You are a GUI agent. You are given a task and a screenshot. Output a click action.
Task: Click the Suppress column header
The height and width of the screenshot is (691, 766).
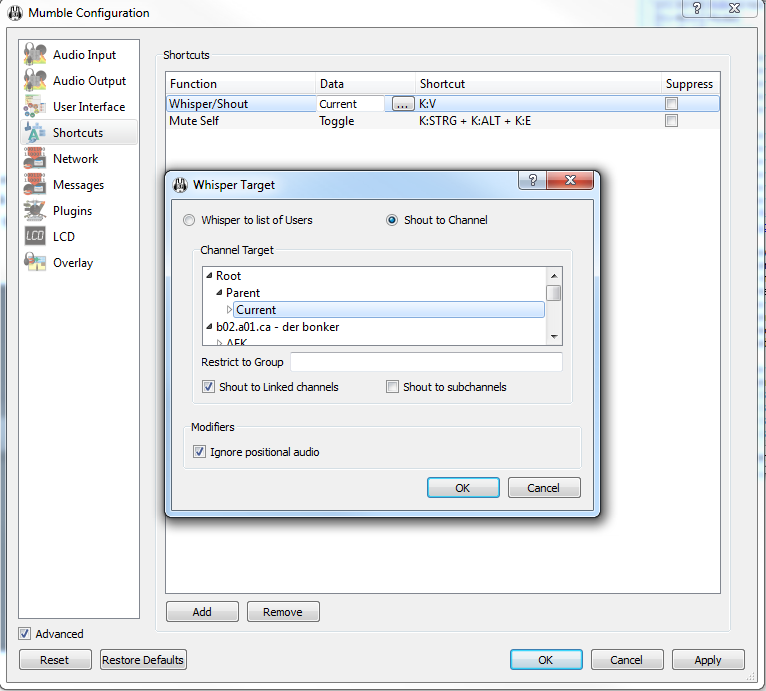click(x=691, y=84)
